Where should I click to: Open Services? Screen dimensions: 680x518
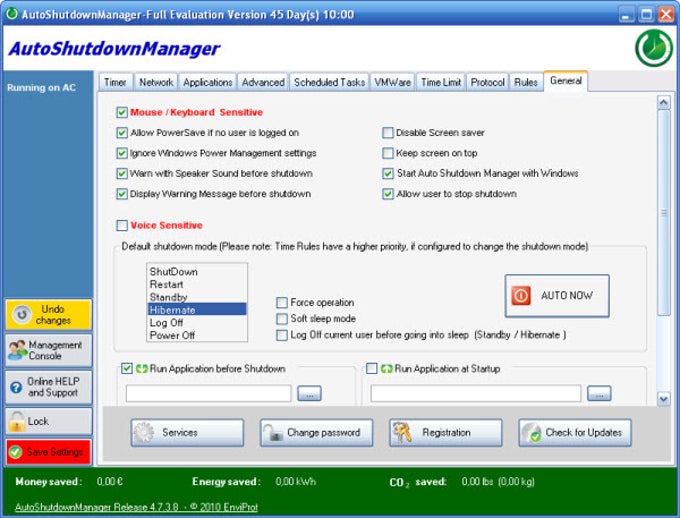(x=187, y=433)
